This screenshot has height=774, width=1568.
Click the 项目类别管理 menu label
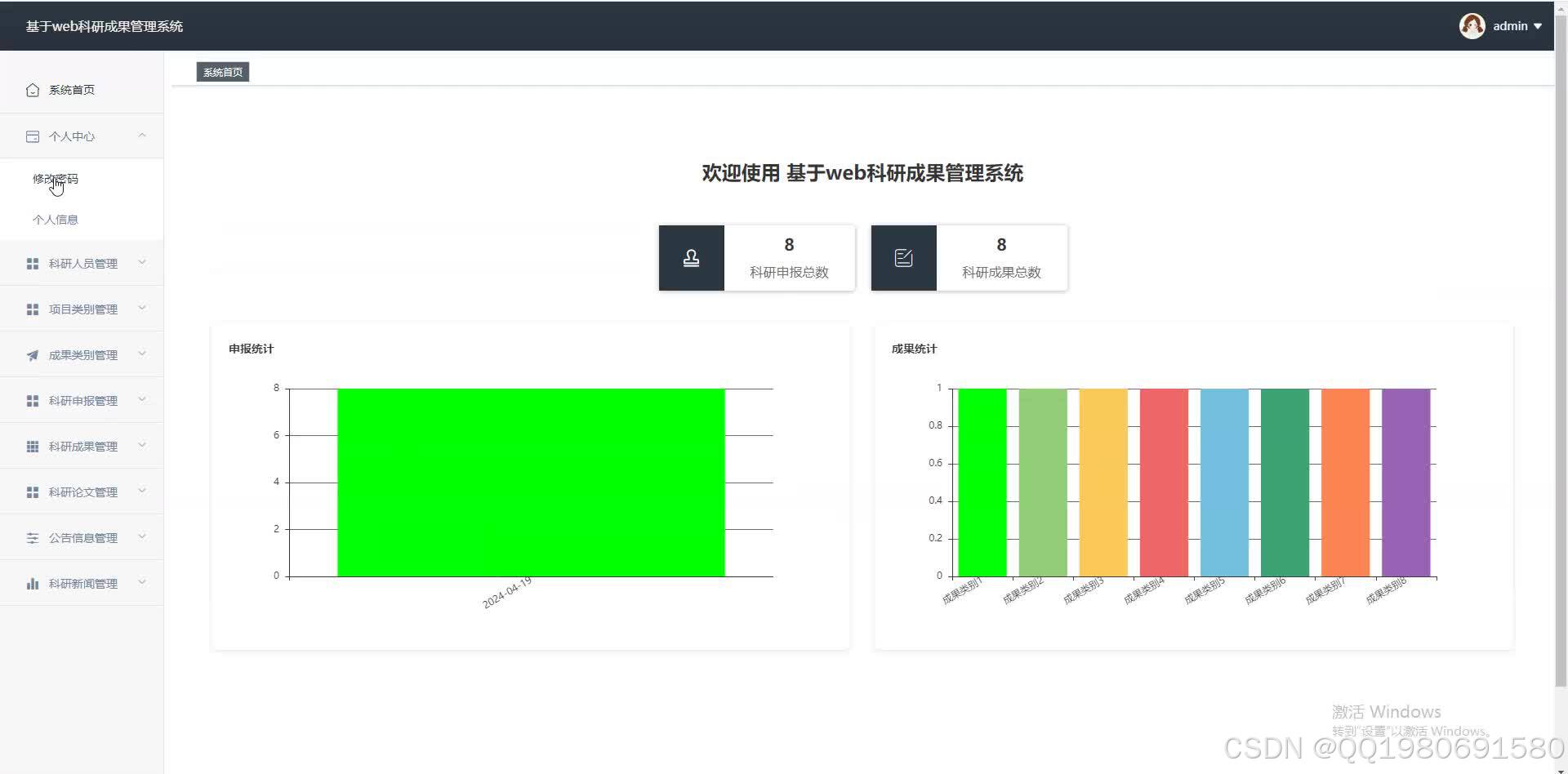(x=83, y=309)
